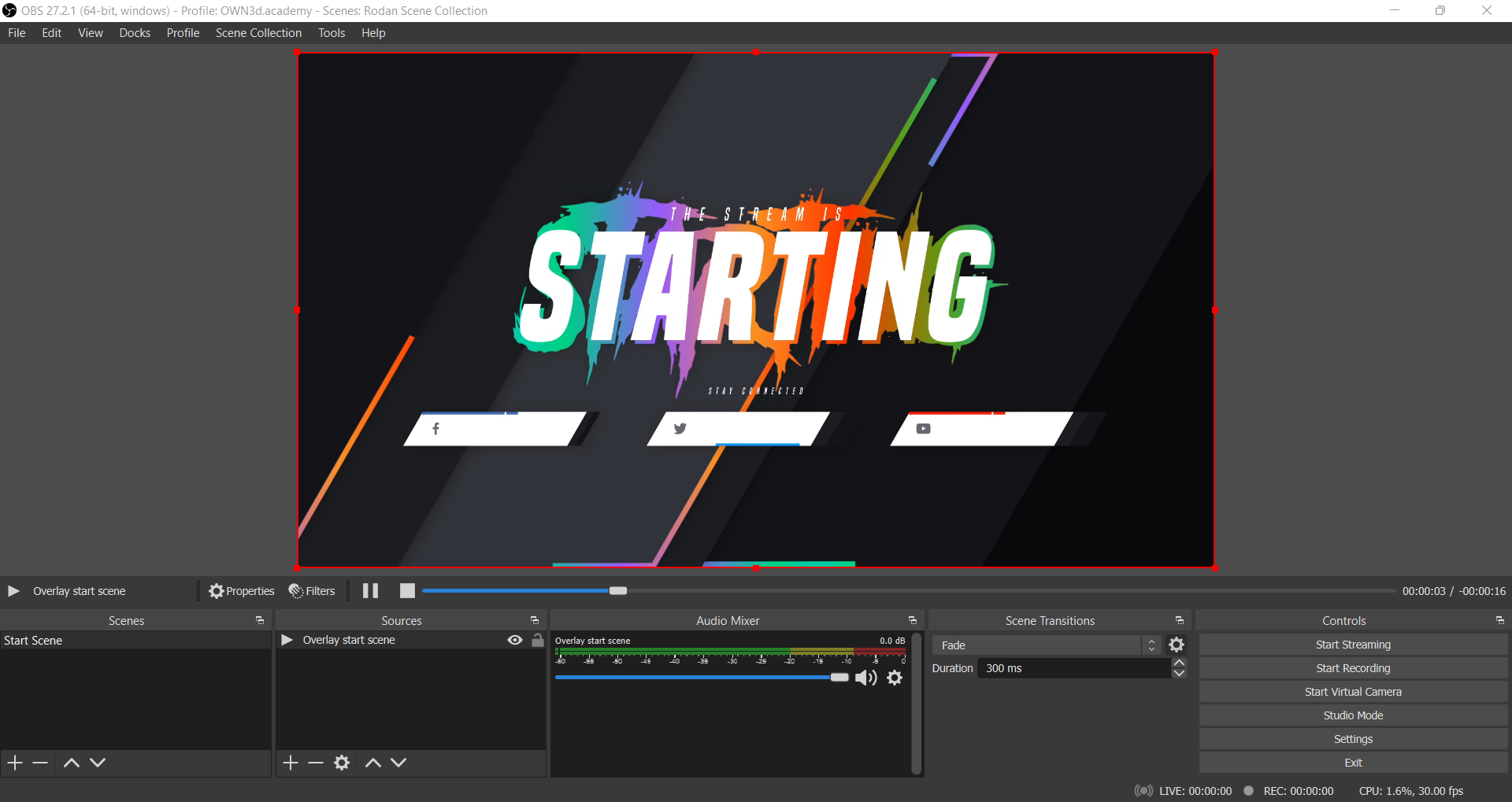Screen dimensions: 1512x802
Task: Click Start Streaming button
Action: tap(1352, 645)
